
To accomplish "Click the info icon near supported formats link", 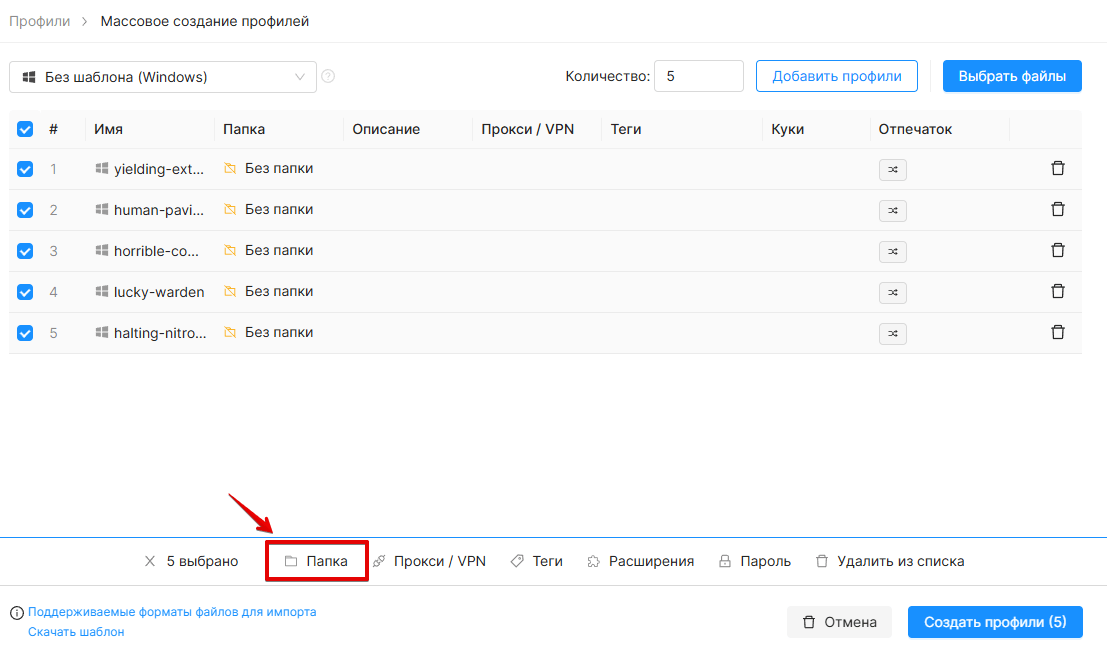I will click(x=17, y=613).
